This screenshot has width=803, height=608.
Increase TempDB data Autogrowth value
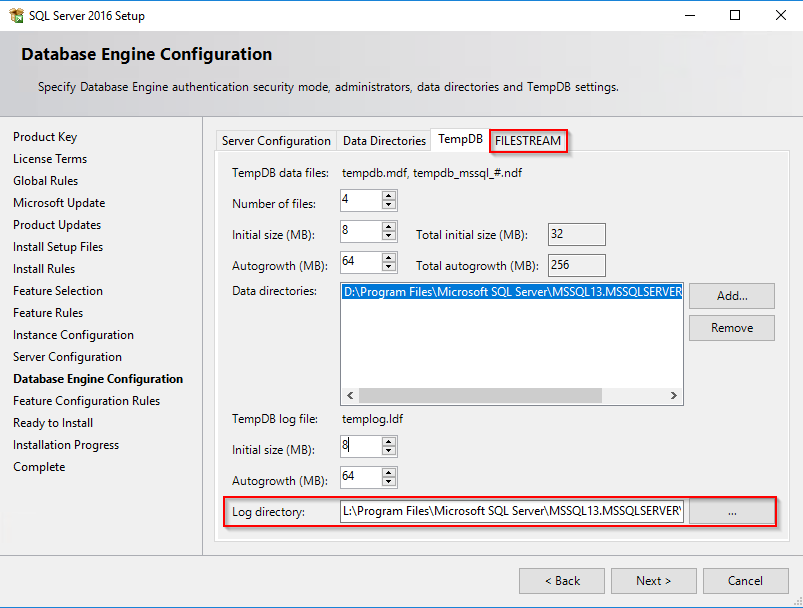(389, 258)
